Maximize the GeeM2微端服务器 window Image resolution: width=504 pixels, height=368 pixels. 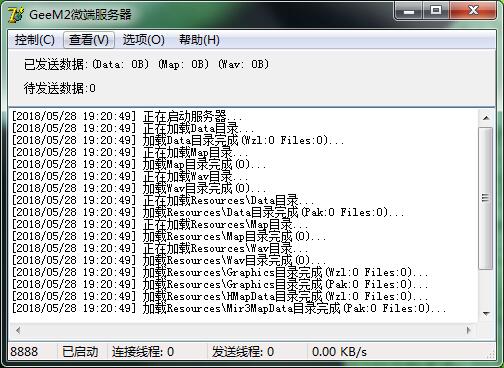point(436,11)
